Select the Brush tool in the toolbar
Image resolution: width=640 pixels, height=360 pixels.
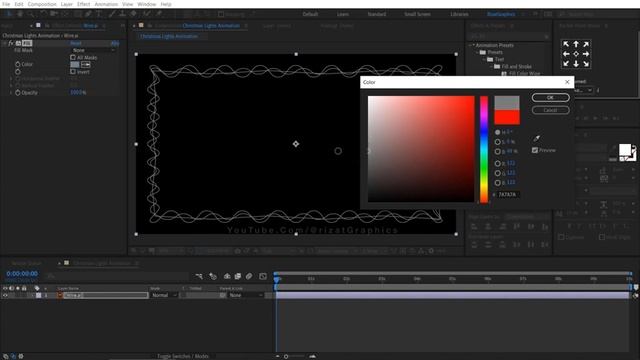[111, 14]
